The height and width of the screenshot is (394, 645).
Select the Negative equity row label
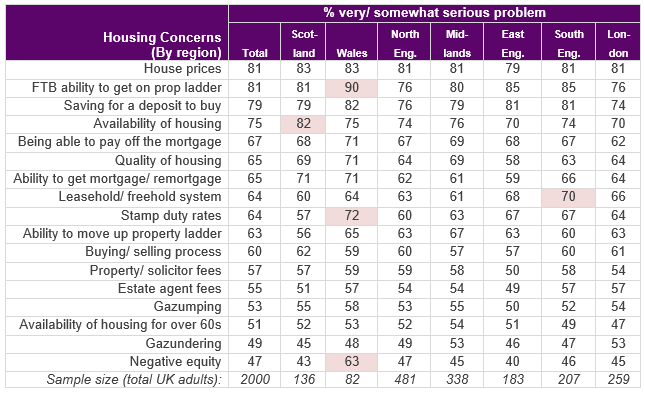point(176,362)
